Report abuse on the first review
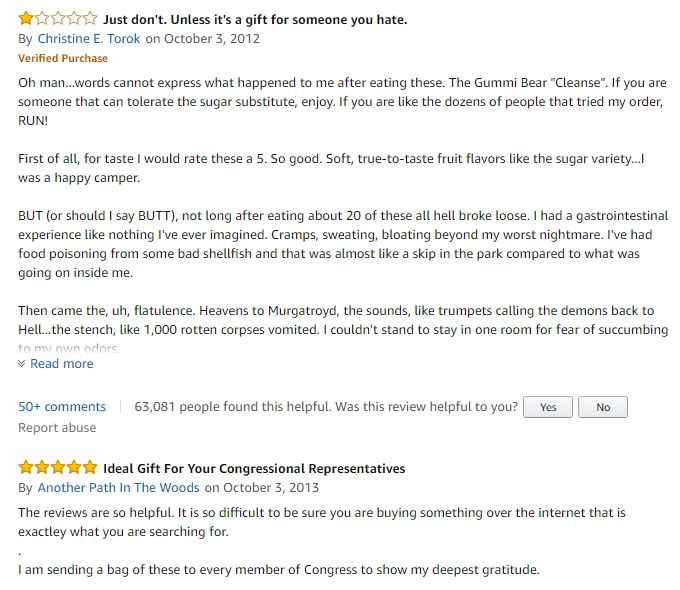 [x=57, y=428]
